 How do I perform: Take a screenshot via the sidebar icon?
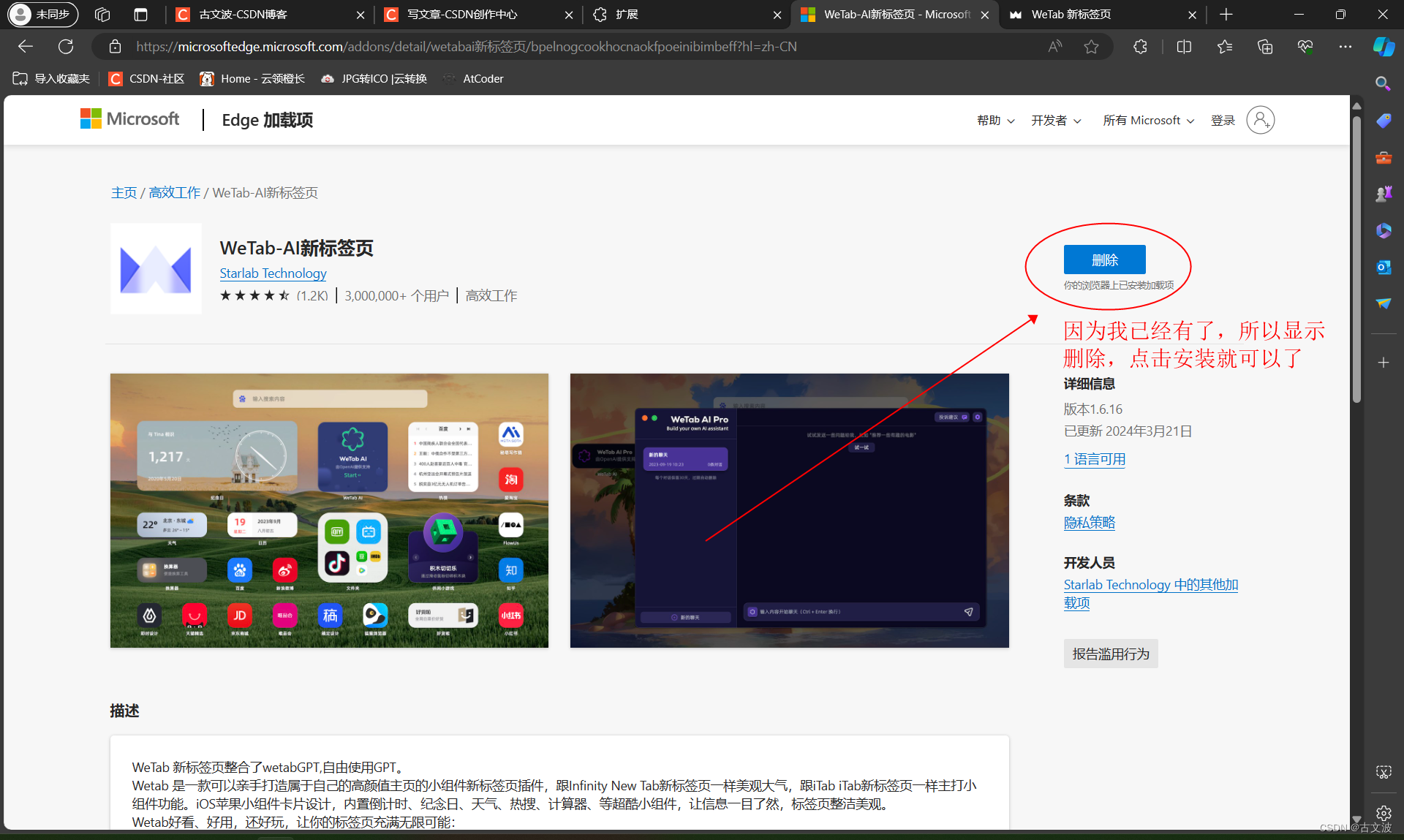(1383, 772)
